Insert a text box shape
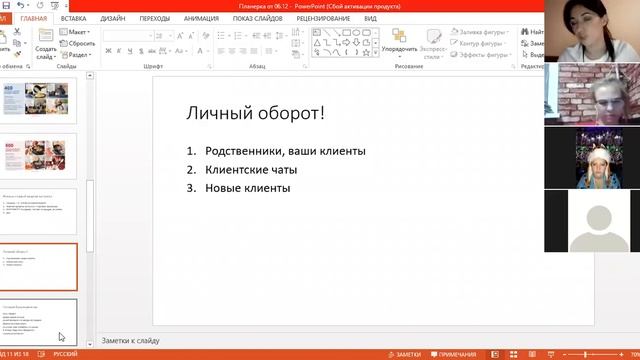This screenshot has height=360, width=640. pyautogui.click(x=317, y=32)
